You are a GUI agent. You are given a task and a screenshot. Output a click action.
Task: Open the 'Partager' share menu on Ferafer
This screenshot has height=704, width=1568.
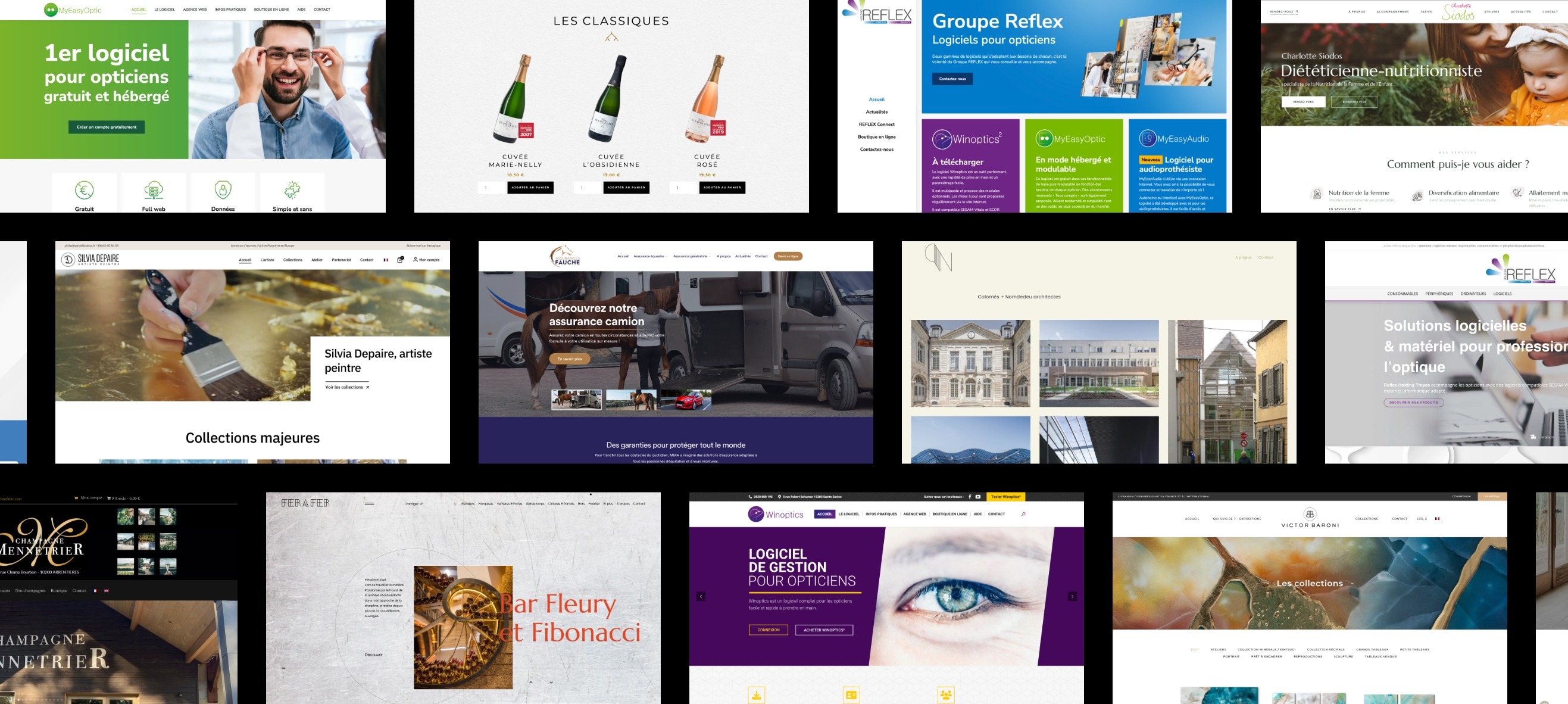(x=414, y=504)
